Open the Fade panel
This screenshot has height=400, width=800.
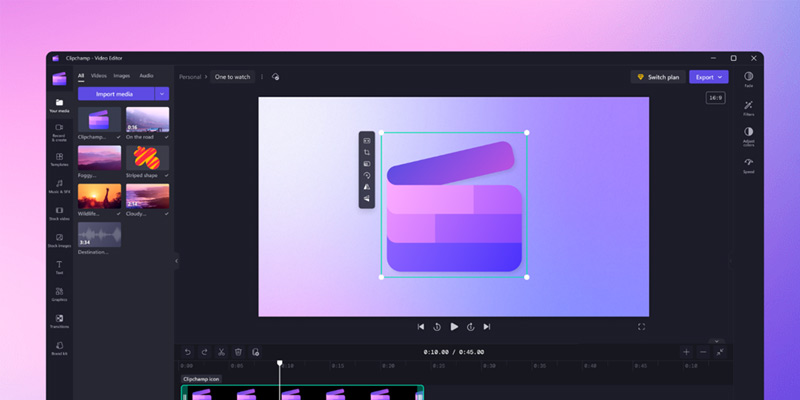point(748,79)
